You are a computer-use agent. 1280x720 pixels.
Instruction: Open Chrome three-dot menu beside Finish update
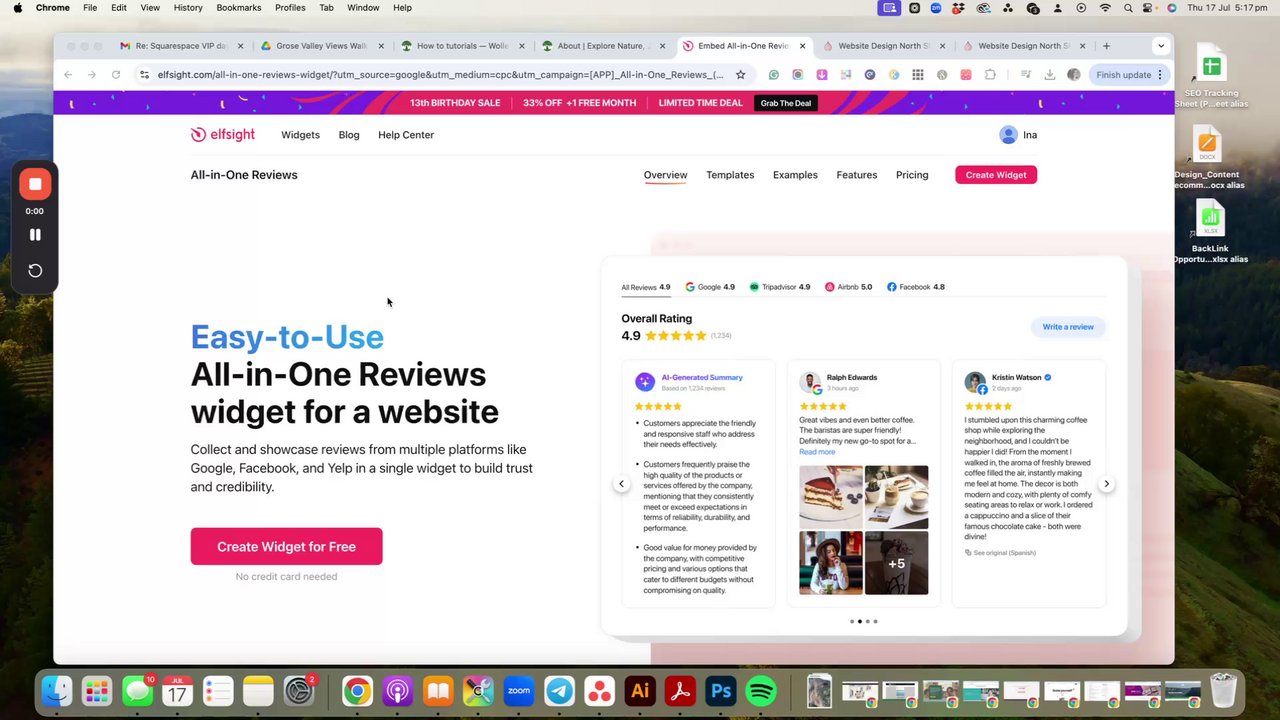pos(1160,74)
